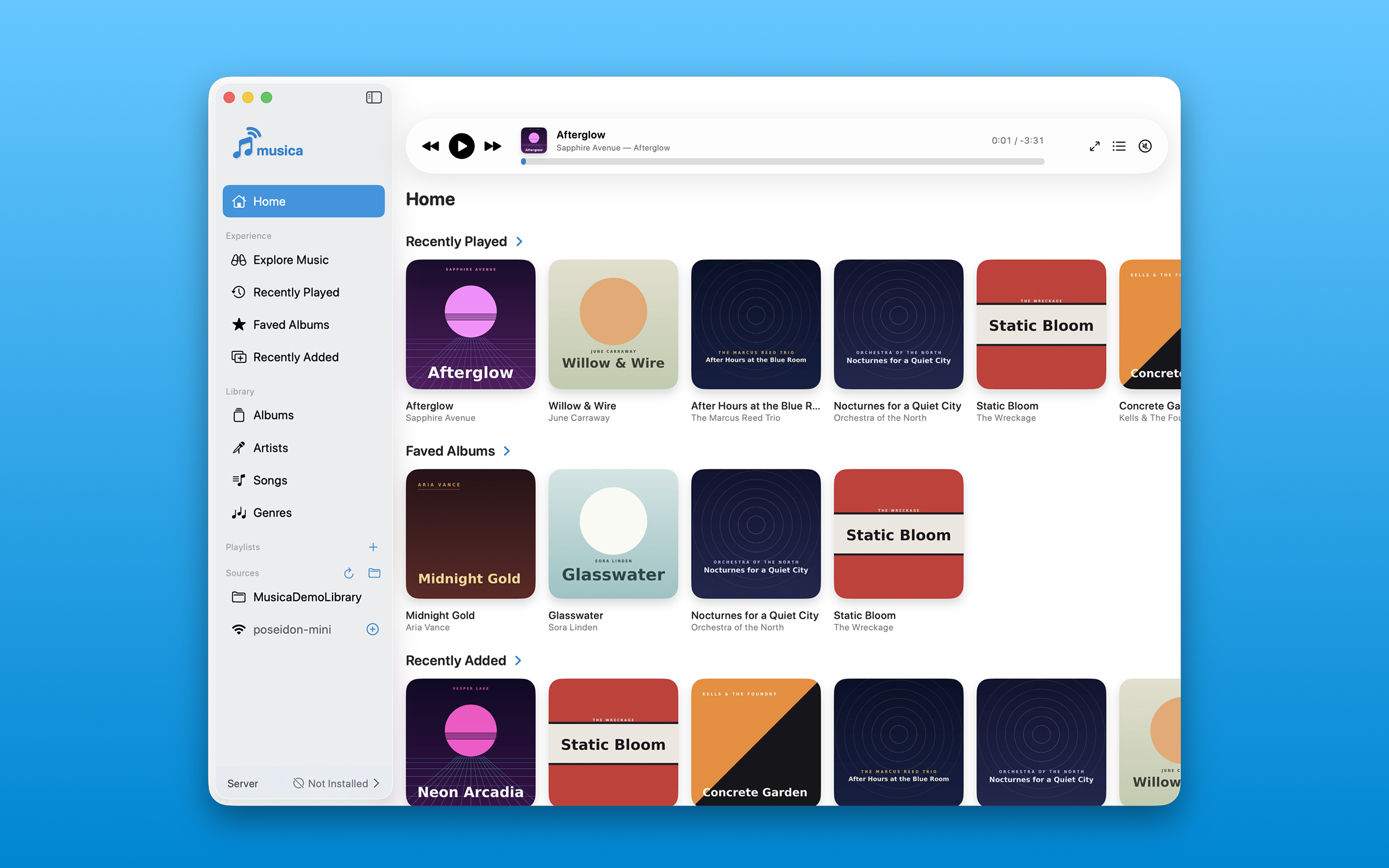Click the Faved Albums star icon

point(239,325)
